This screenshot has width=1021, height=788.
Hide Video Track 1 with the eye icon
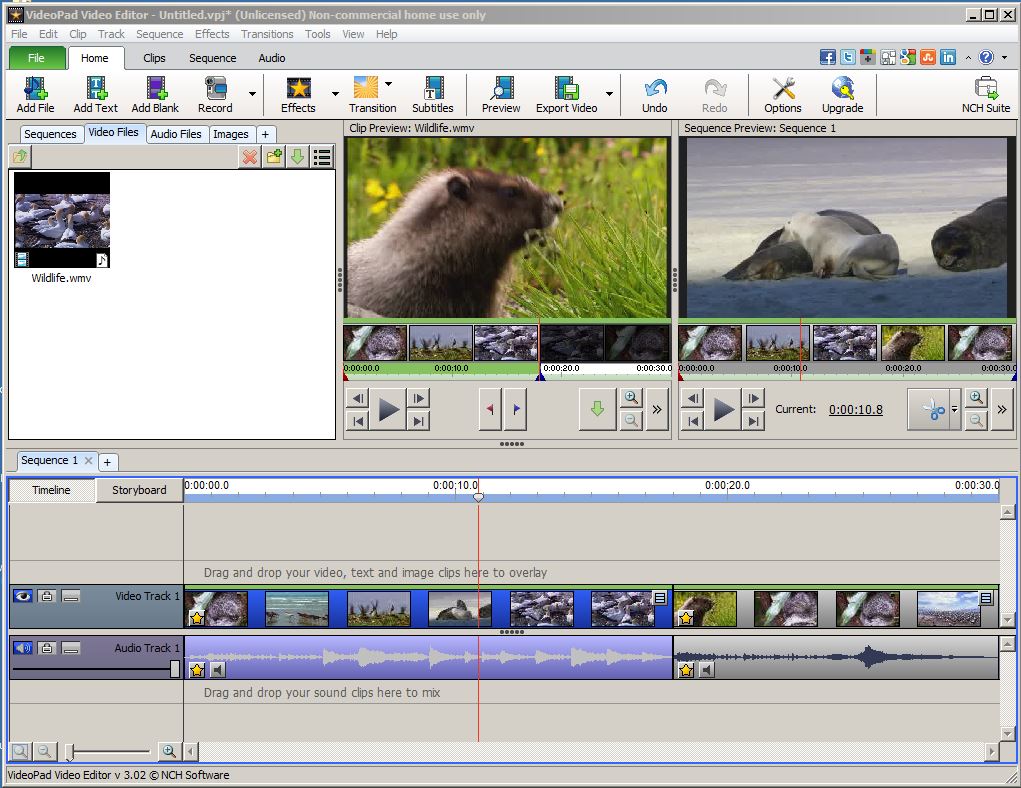point(23,596)
